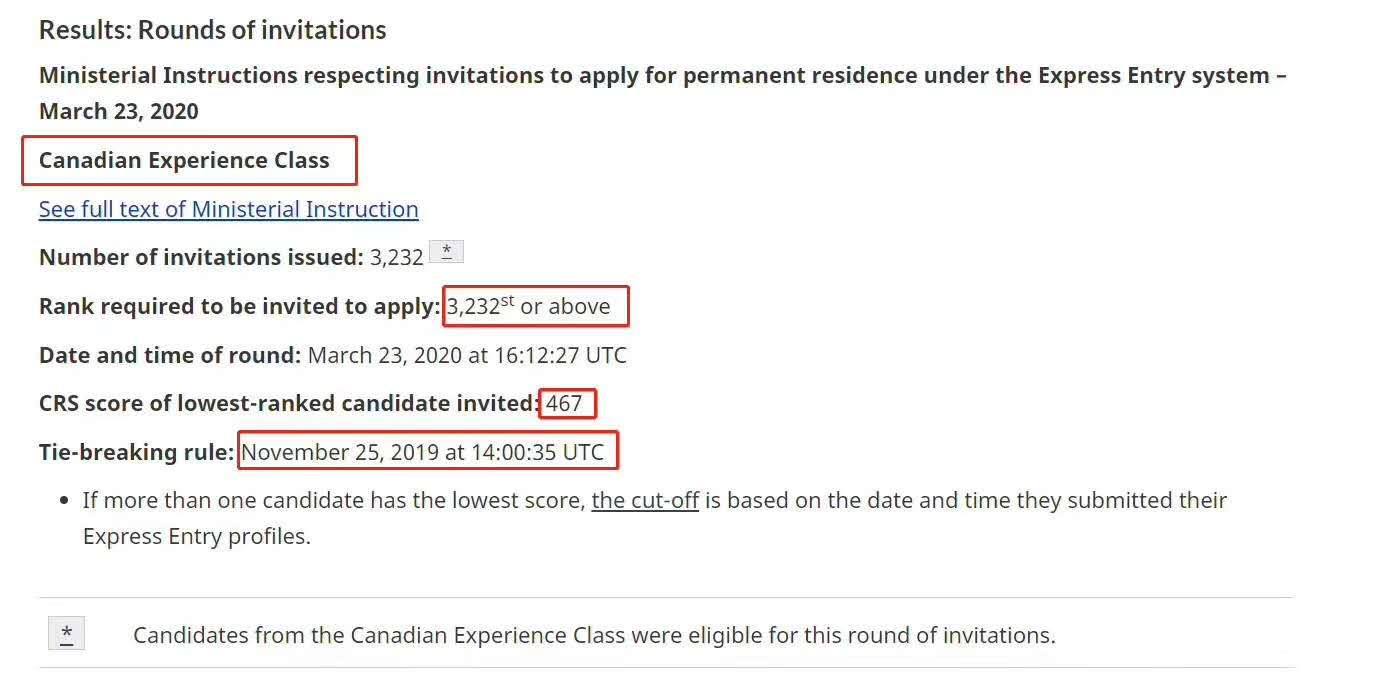Open the full text of Ministerial Instruction link
The image size is (1380, 676).
[228, 209]
